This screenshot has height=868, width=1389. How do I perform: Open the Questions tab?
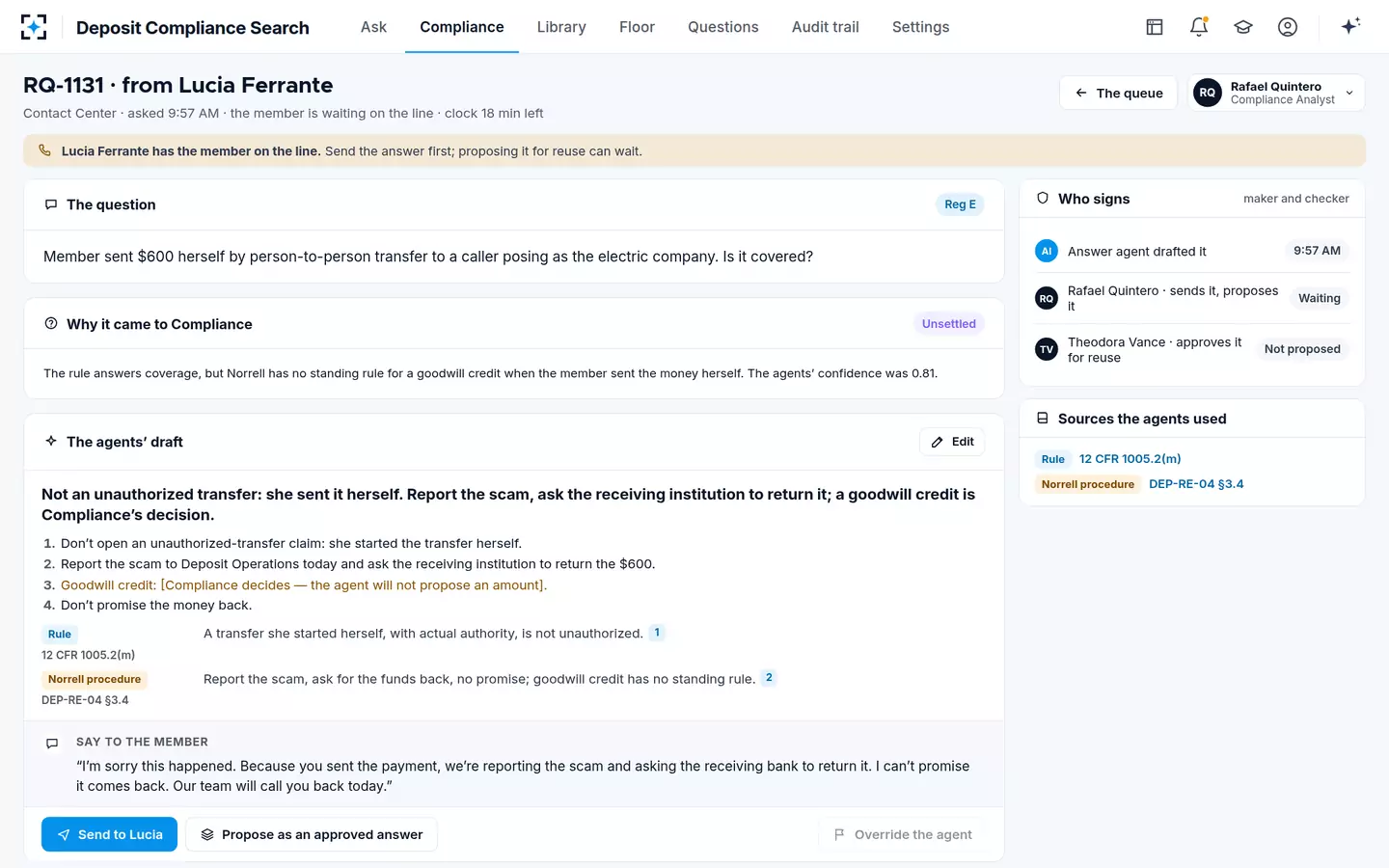[723, 27]
